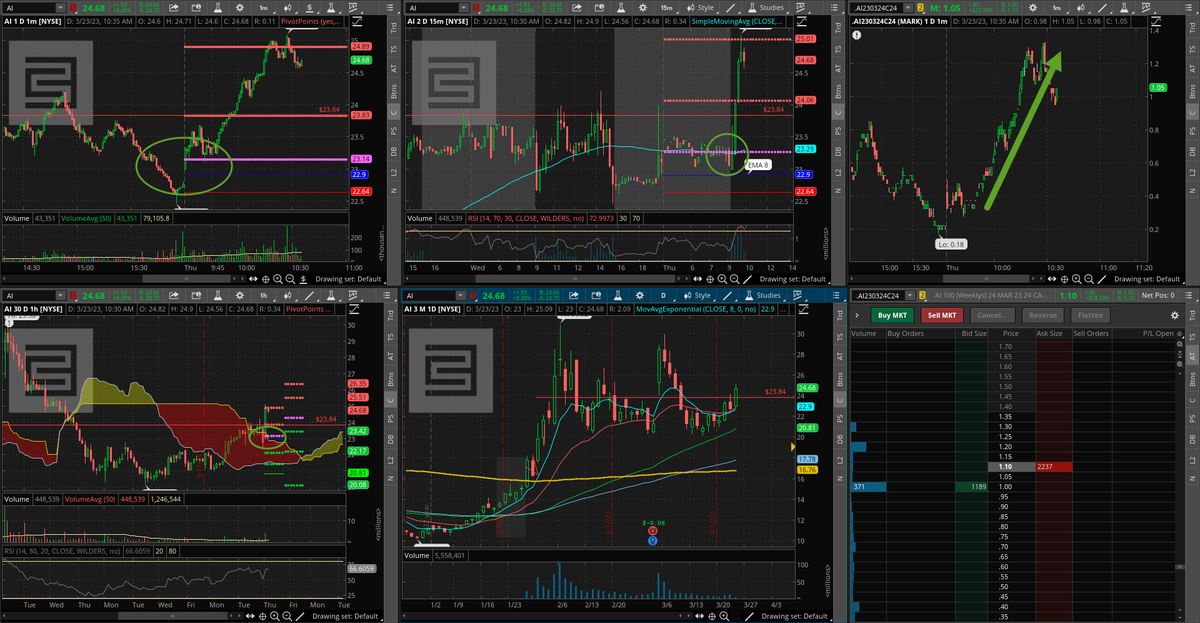1200x623 pixels.
Task: Open settings gear on AI 1h chart toolbar
Action: 239,295
